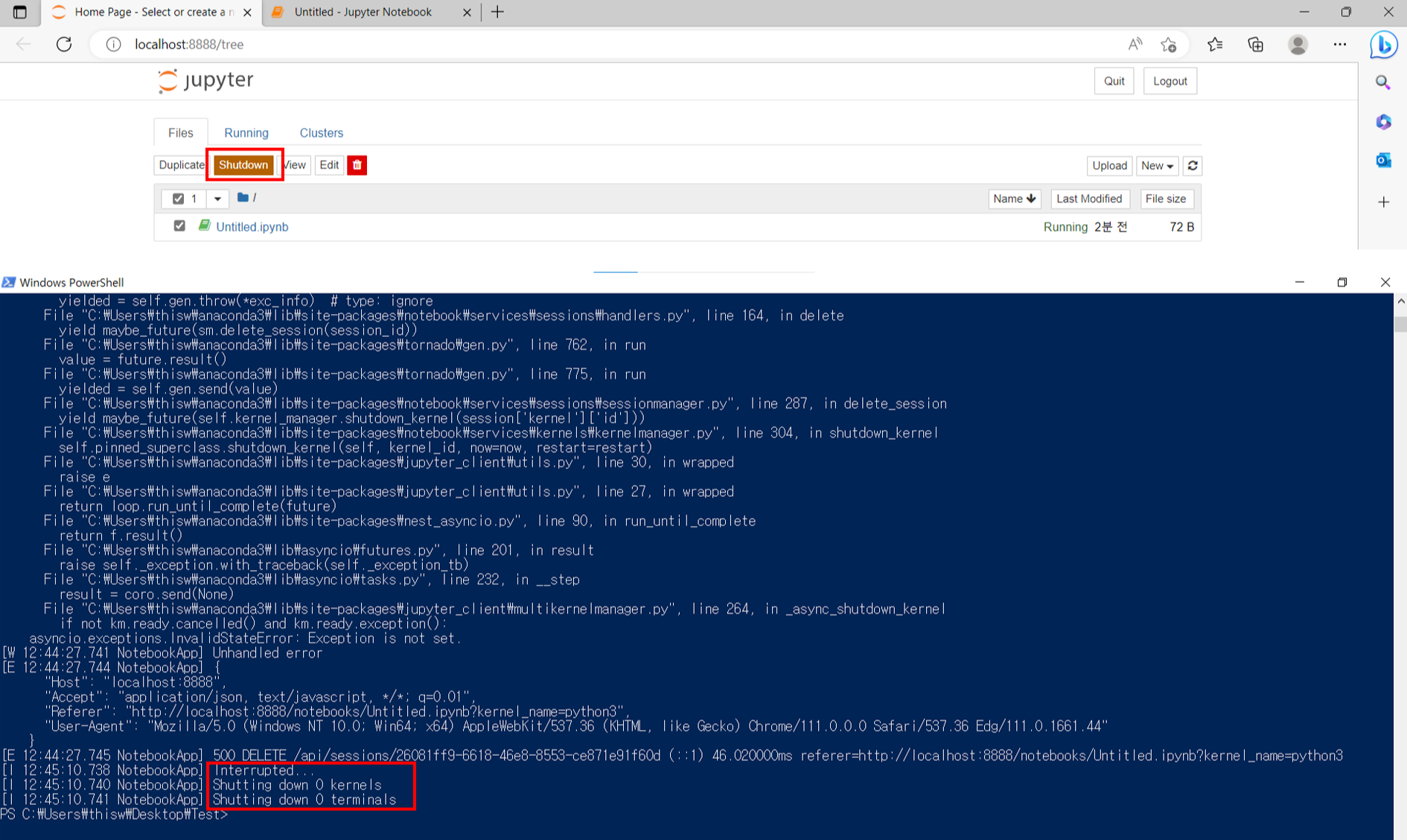This screenshot has height=840, width=1407.
Task: Close the Home Page tab
Action: pyautogui.click(x=247, y=12)
